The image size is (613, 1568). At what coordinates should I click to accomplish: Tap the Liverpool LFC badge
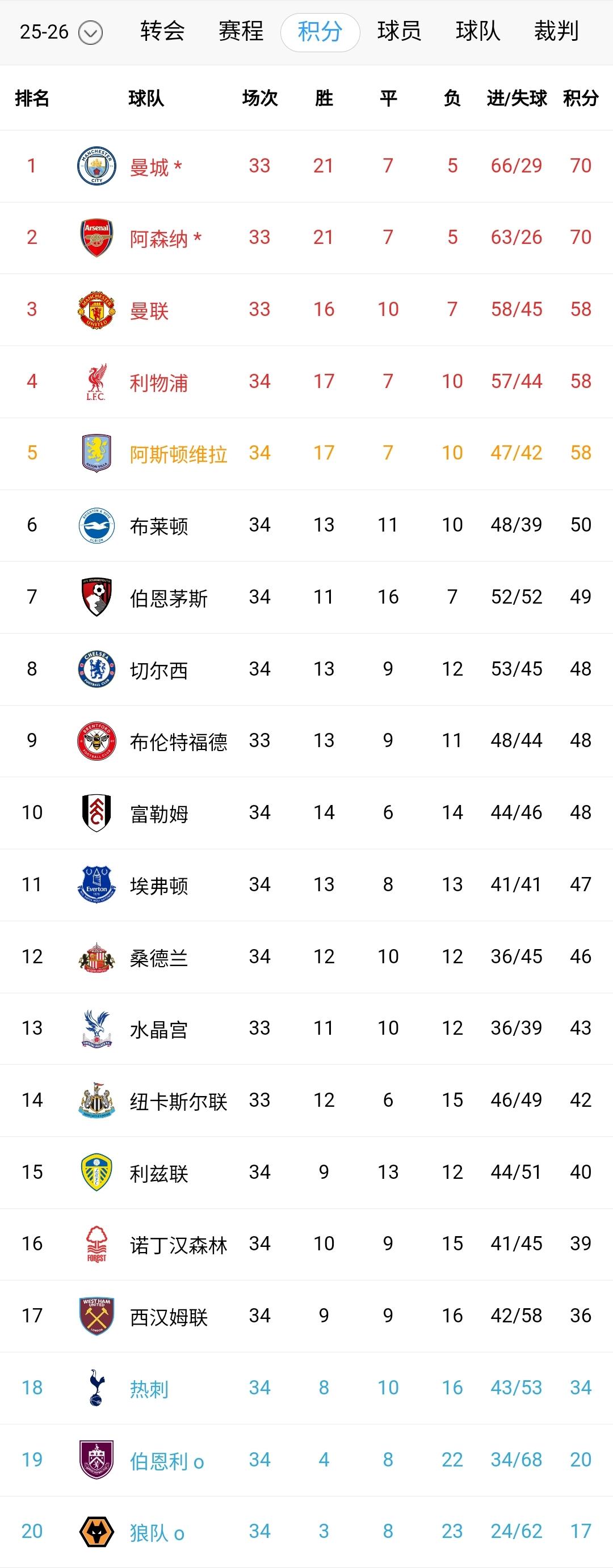click(x=96, y=382)
